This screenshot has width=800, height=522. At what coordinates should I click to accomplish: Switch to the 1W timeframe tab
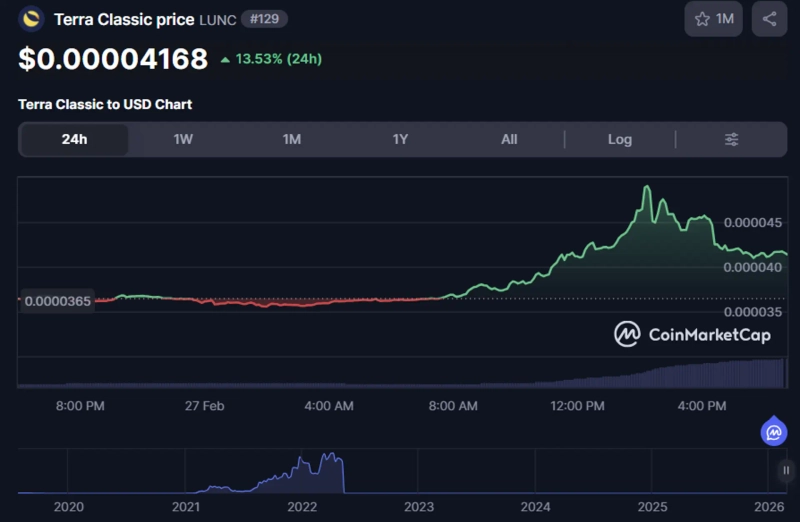(x=183, y=140)
